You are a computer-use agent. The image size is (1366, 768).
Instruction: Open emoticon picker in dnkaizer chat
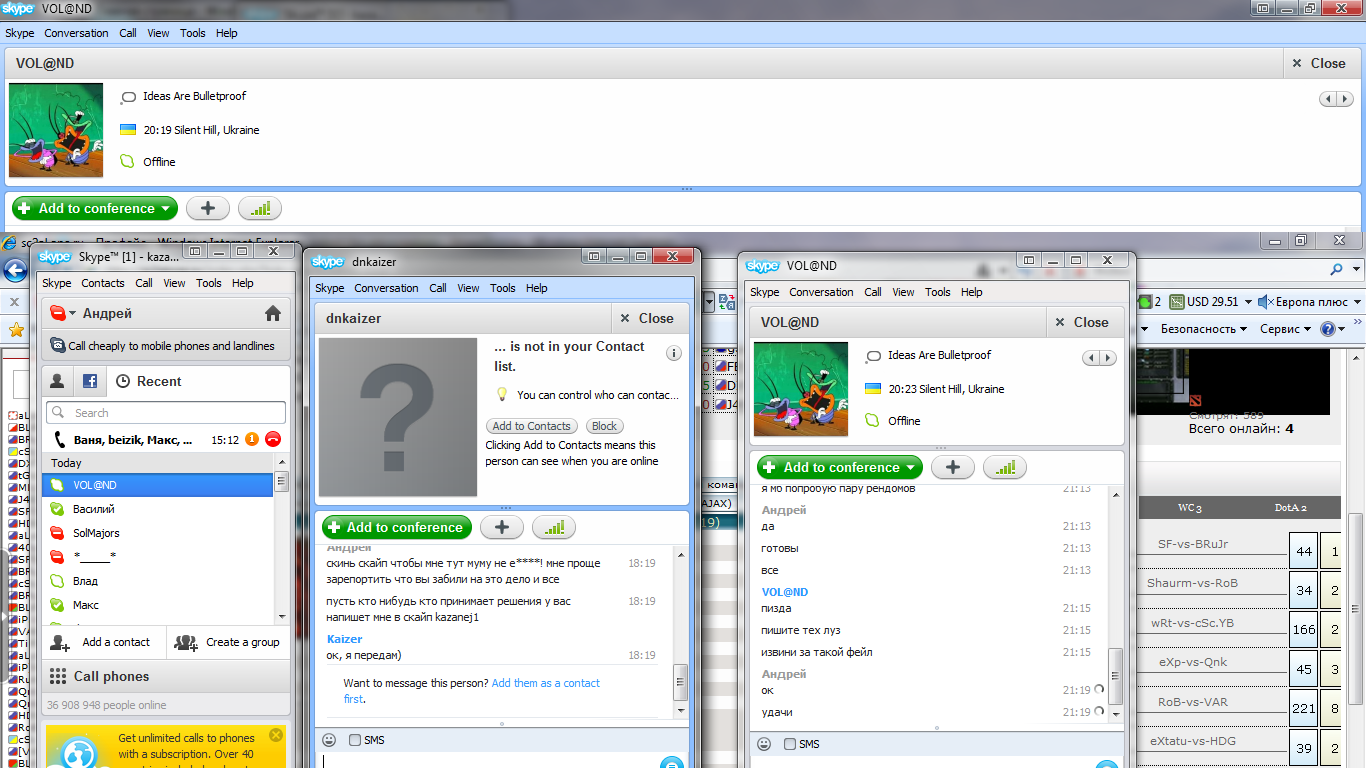click(329, 740)
